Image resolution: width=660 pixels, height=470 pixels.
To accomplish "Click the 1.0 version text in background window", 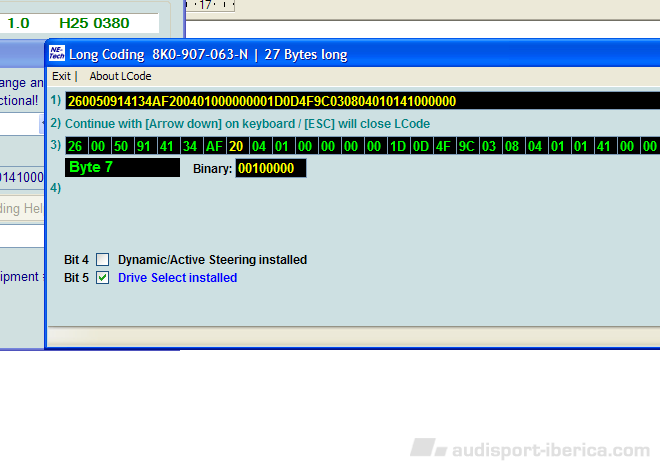I will 19,23.
